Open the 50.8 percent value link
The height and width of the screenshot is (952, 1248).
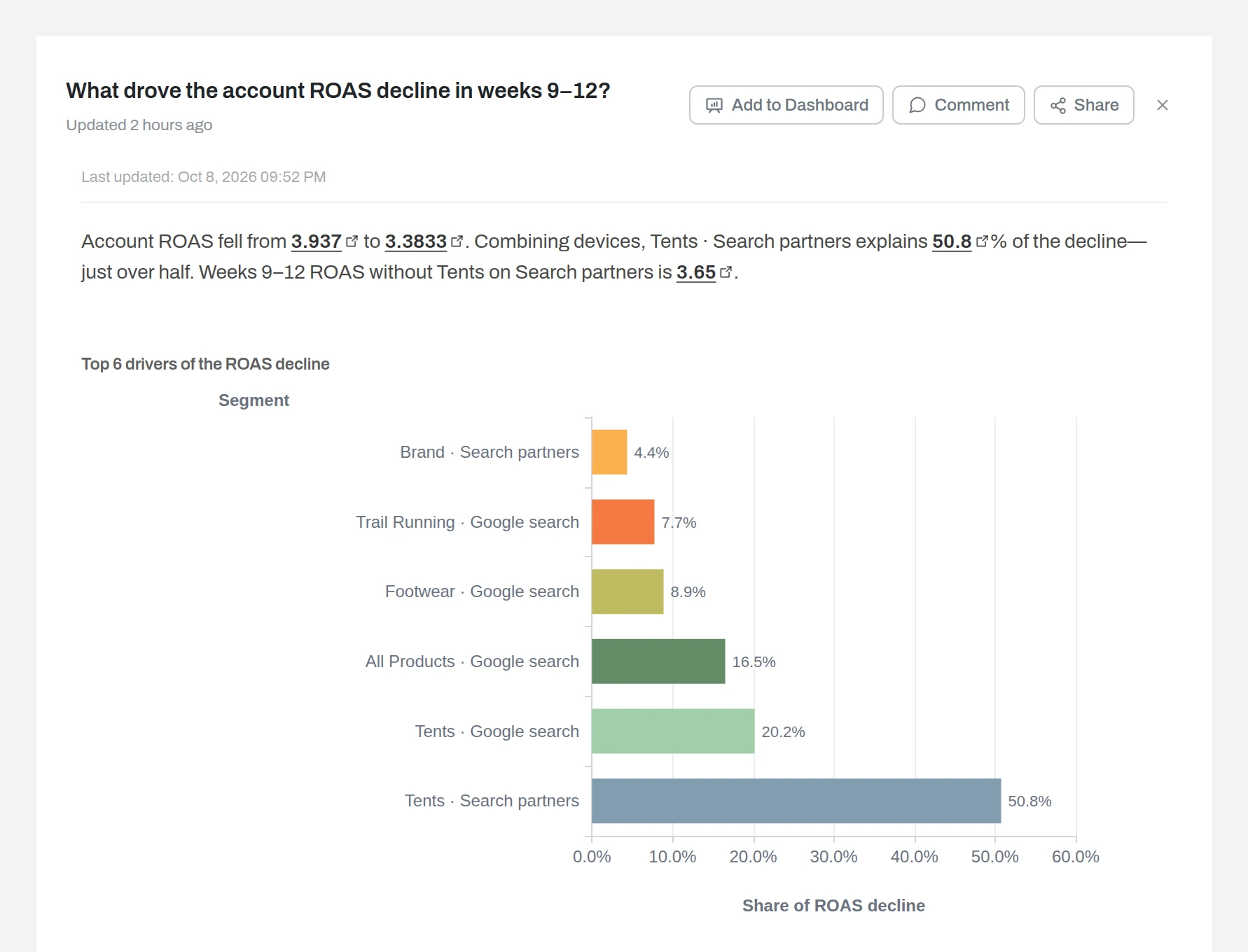952,241
